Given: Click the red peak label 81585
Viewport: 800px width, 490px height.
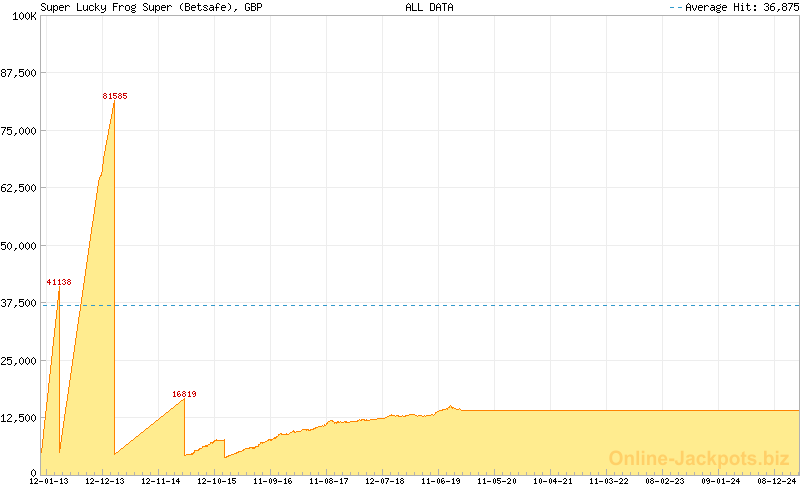Looking at the screenshot, I should click(115, 96).
